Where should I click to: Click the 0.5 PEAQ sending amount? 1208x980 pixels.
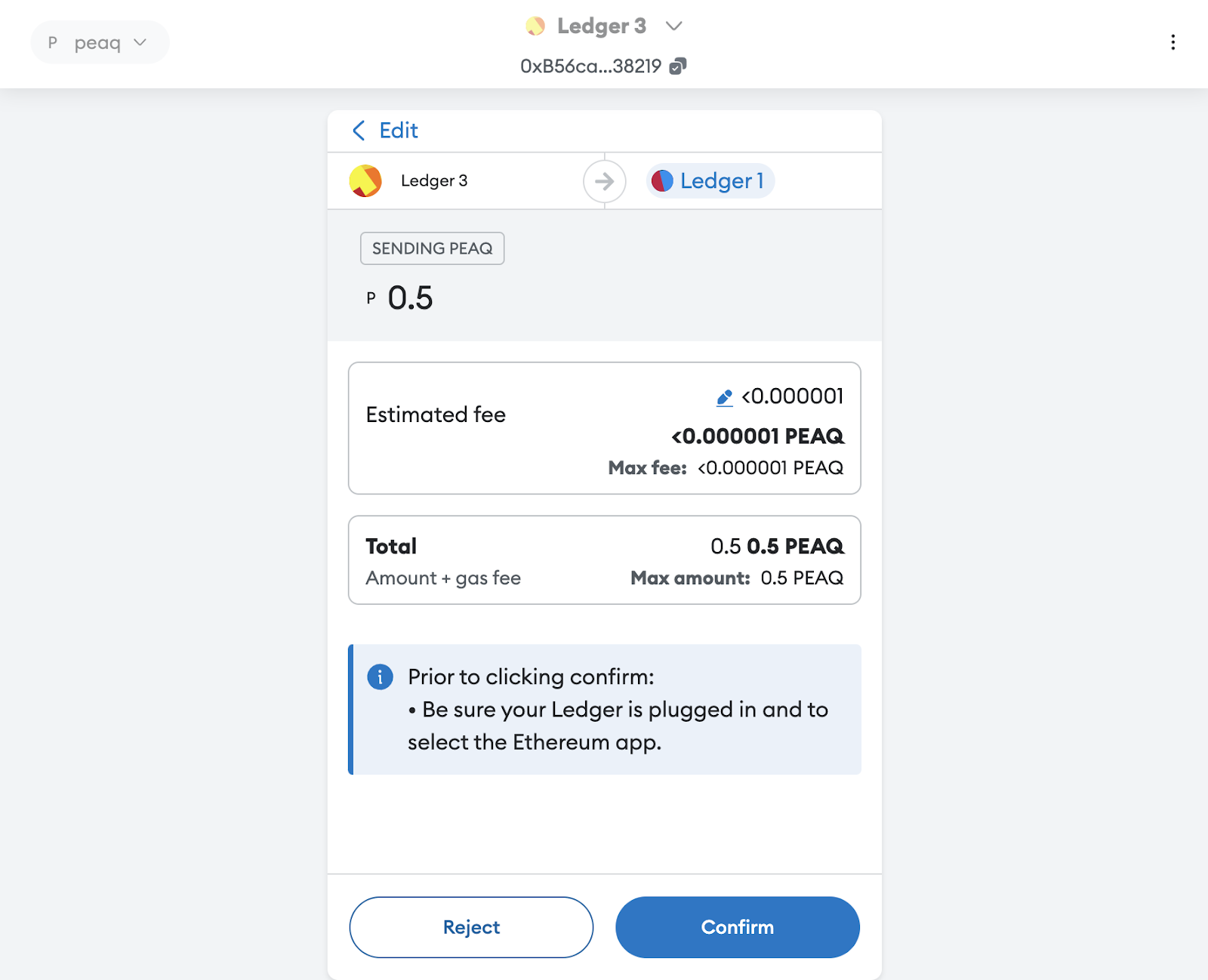pos(408,297)
